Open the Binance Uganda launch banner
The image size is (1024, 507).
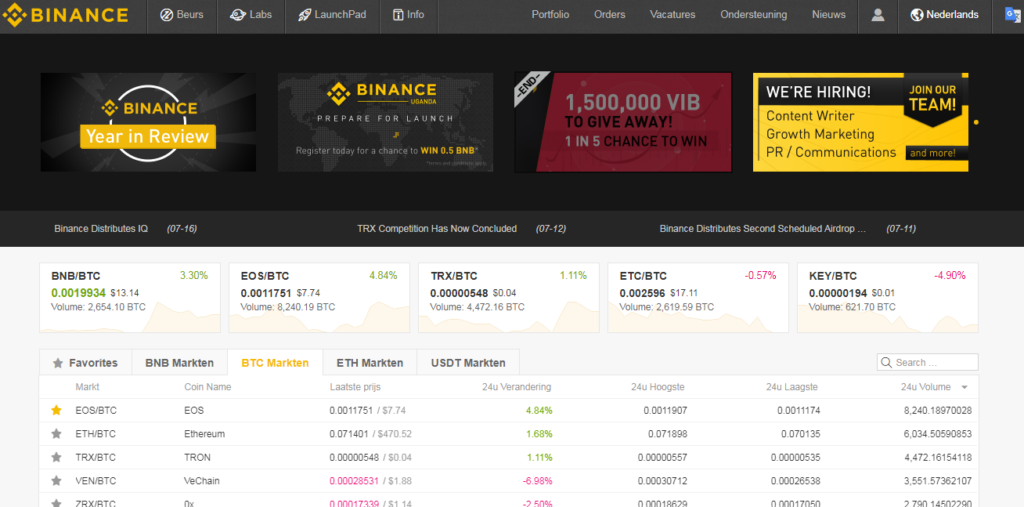pos(385,122)
